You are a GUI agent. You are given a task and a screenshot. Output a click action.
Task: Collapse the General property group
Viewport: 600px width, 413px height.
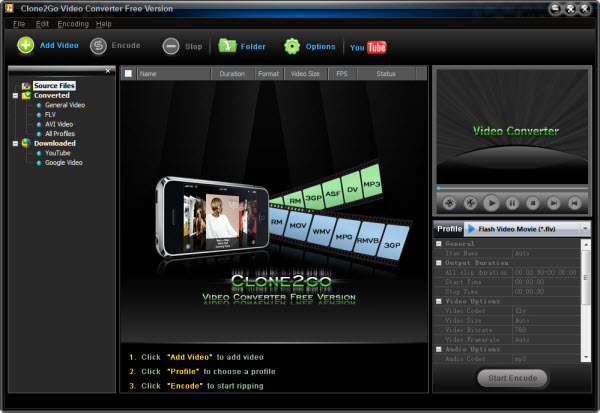tap(439, 244)
